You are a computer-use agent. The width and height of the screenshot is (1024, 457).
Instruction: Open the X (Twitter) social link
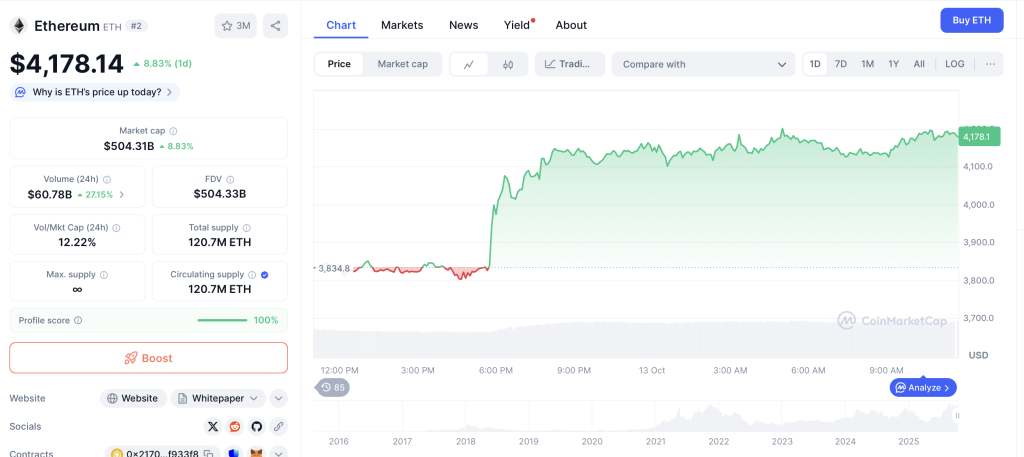click(x=213, y=426)
